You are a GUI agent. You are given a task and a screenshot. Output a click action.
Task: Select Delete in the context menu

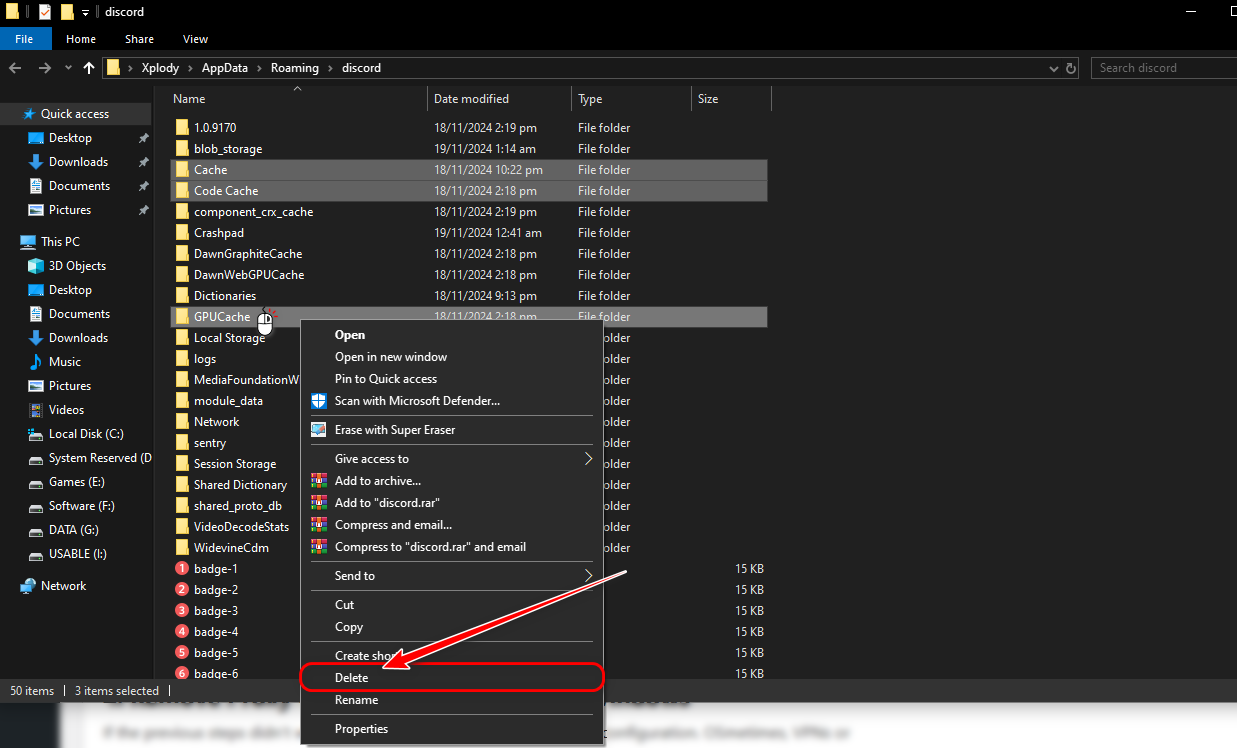[453, 678]
